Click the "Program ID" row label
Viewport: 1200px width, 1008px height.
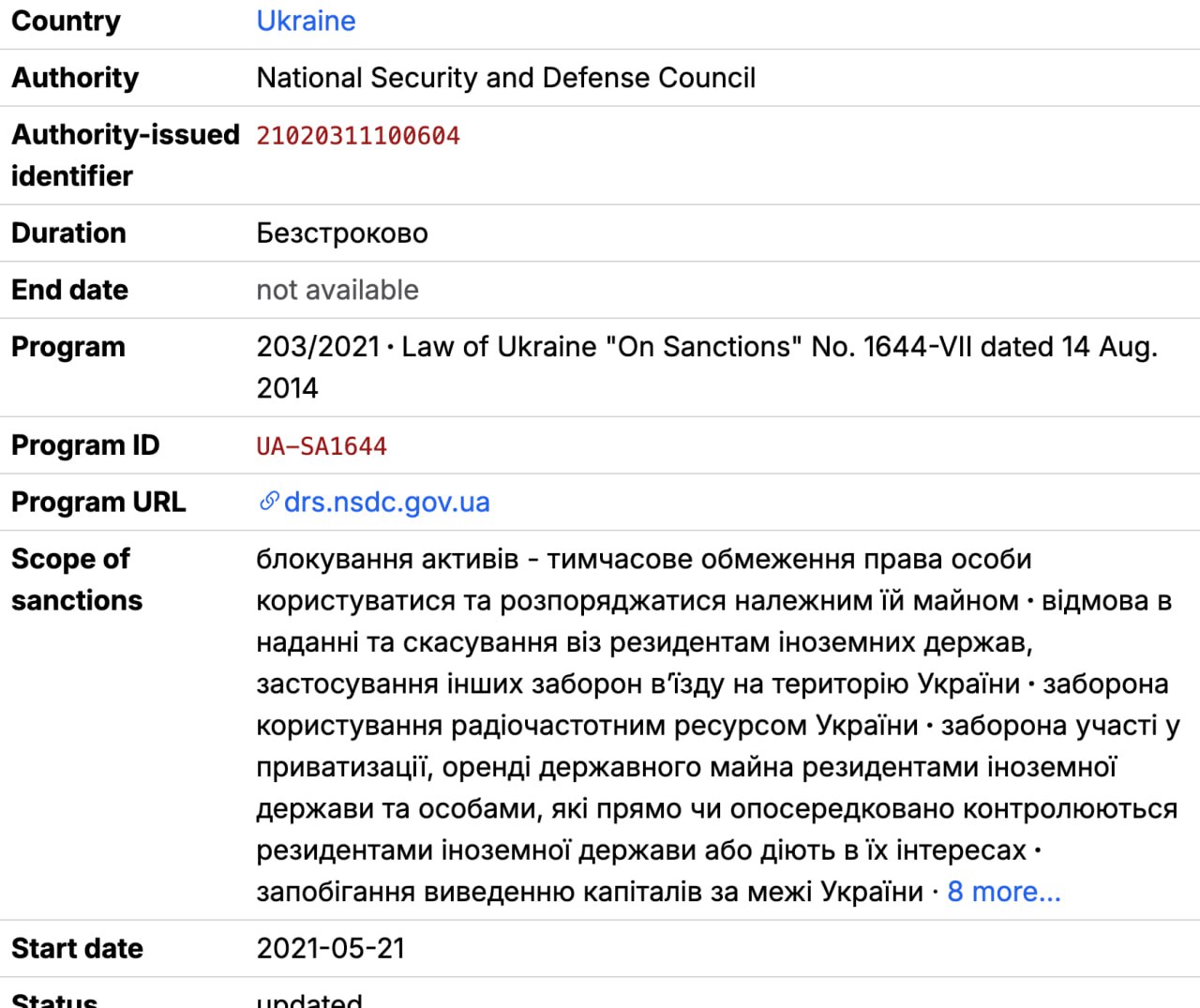coord(85,445)
